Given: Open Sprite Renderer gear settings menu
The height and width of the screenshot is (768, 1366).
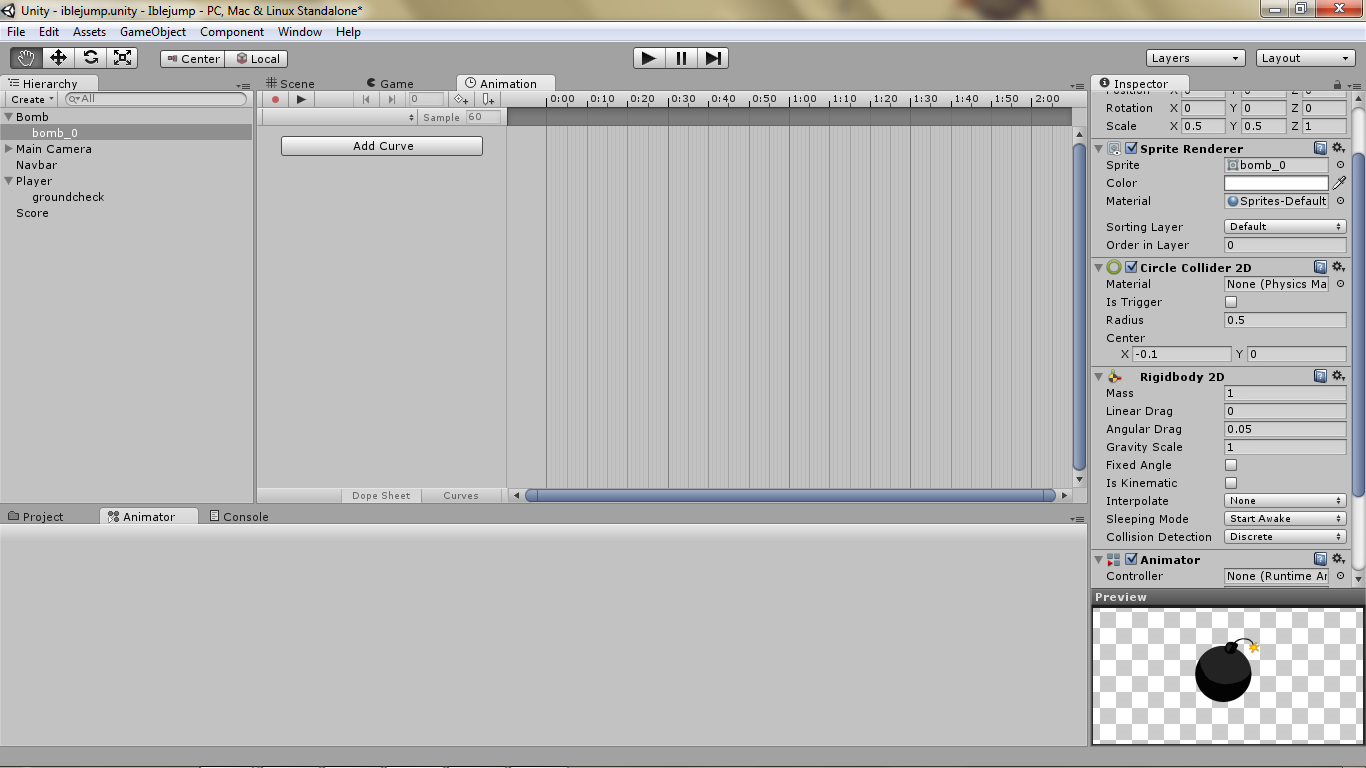Looking at the screenshot, I should [1338, 149].
